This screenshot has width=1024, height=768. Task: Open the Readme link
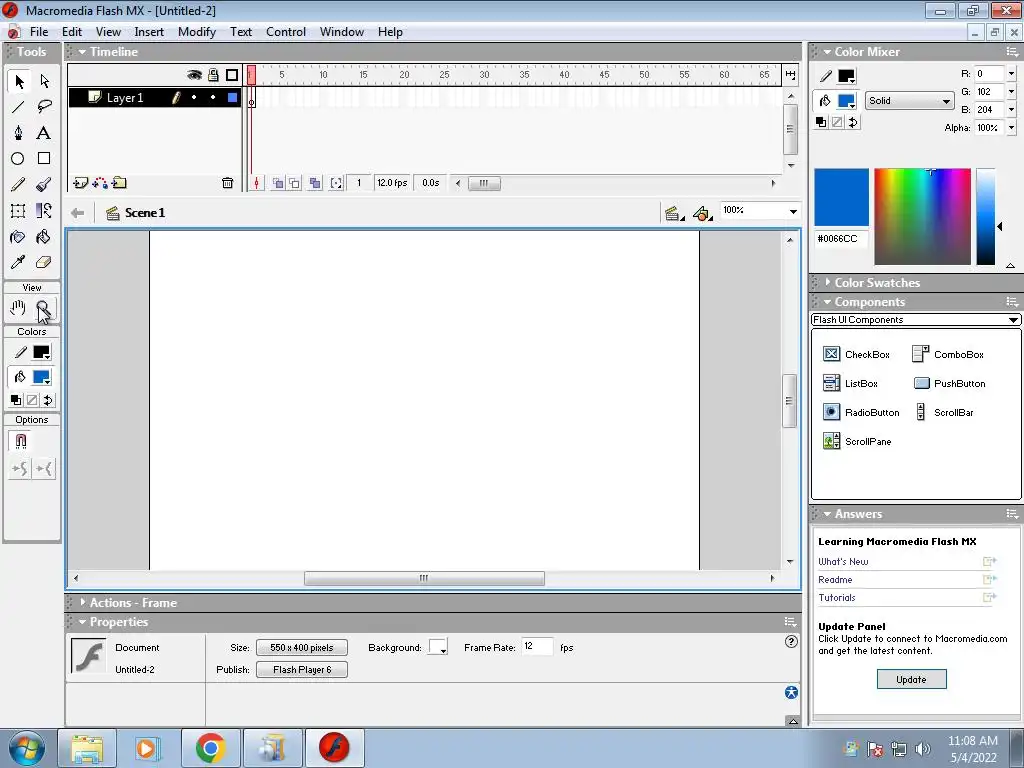point(835,580)
